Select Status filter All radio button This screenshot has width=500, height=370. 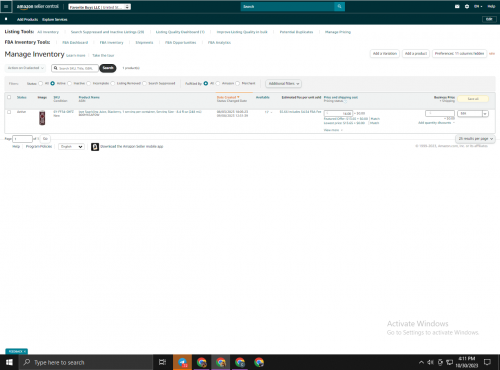41,83
